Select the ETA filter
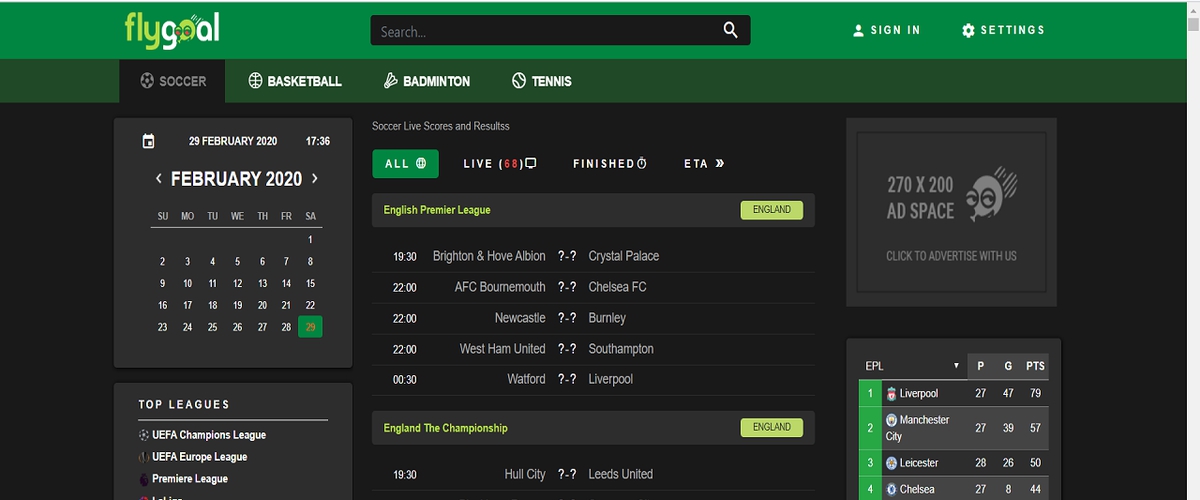Viewport: 1200px width, 500px height. click(704, 163)
